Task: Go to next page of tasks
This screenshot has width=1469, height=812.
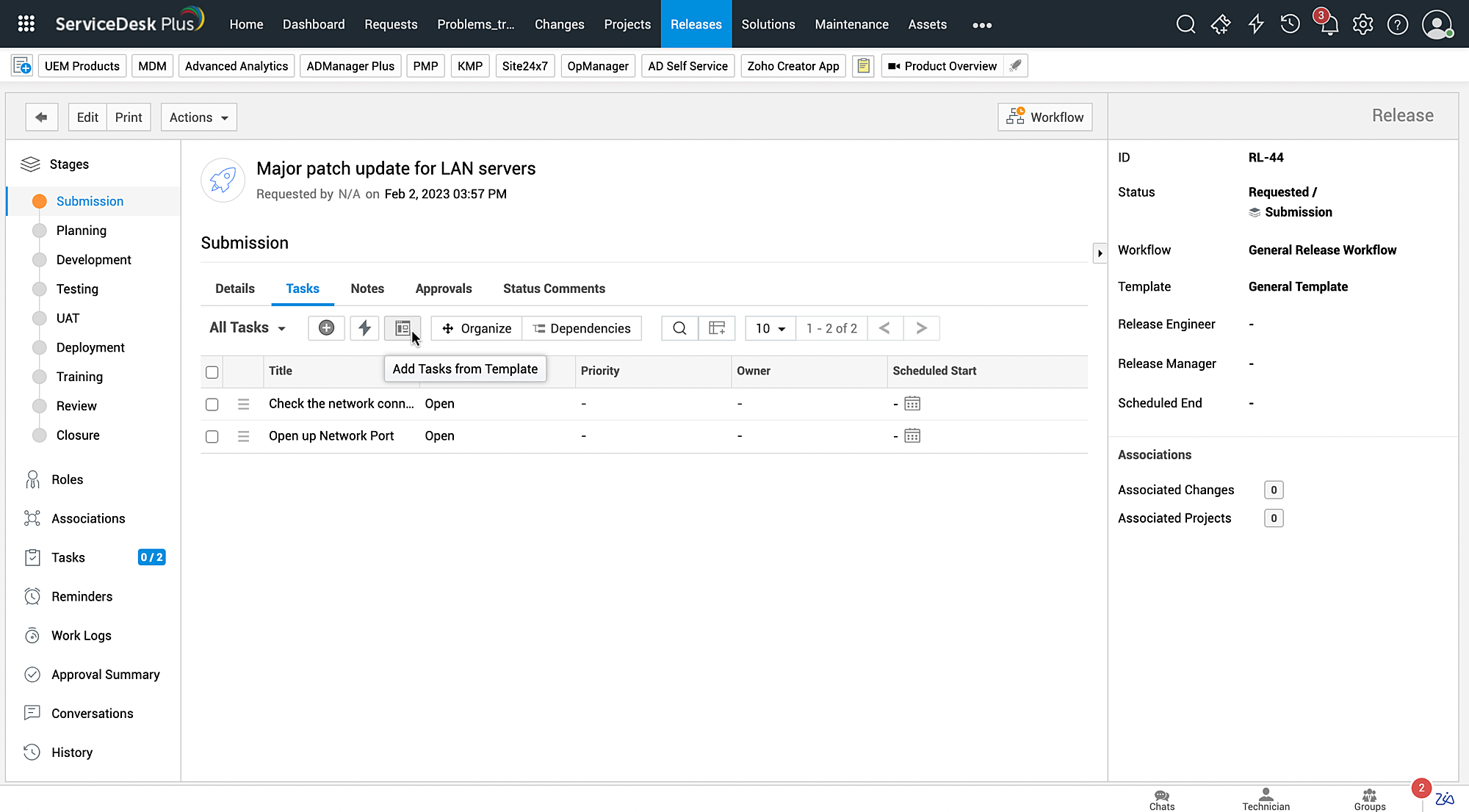Action: tap(921, 328)
